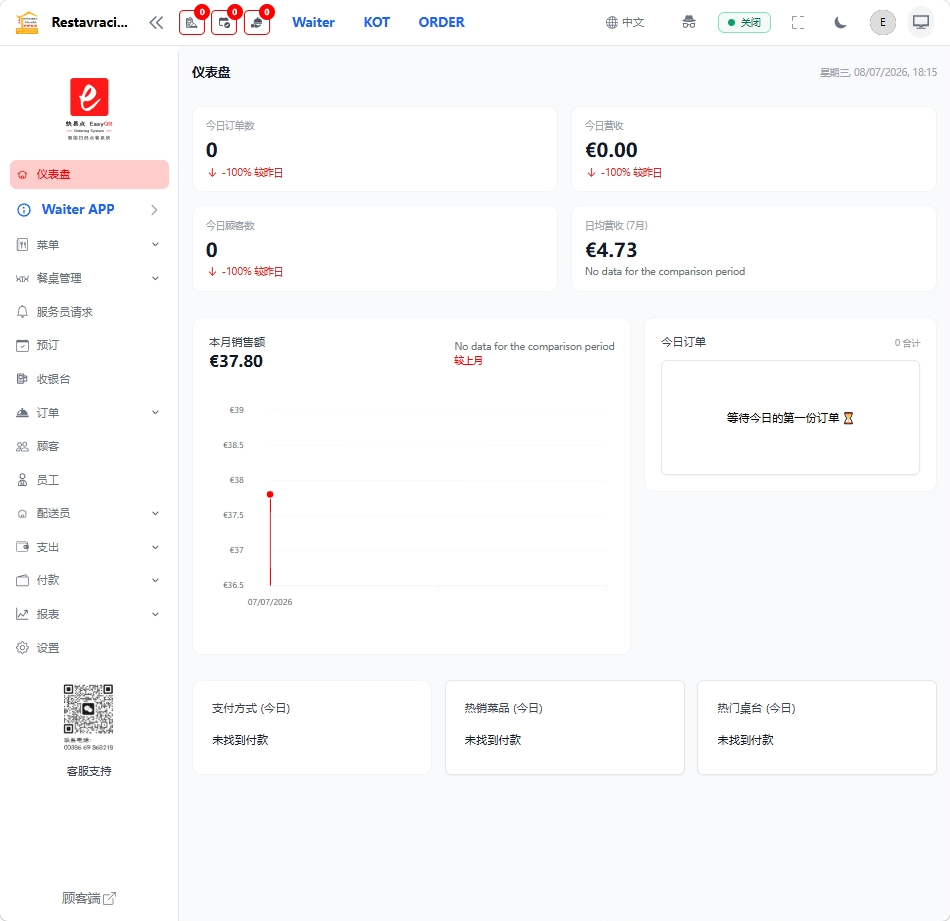The width and height of the screenshot is (950, 921).
Task: Click the 订单 cloche icon
Action: click(22, 413)
